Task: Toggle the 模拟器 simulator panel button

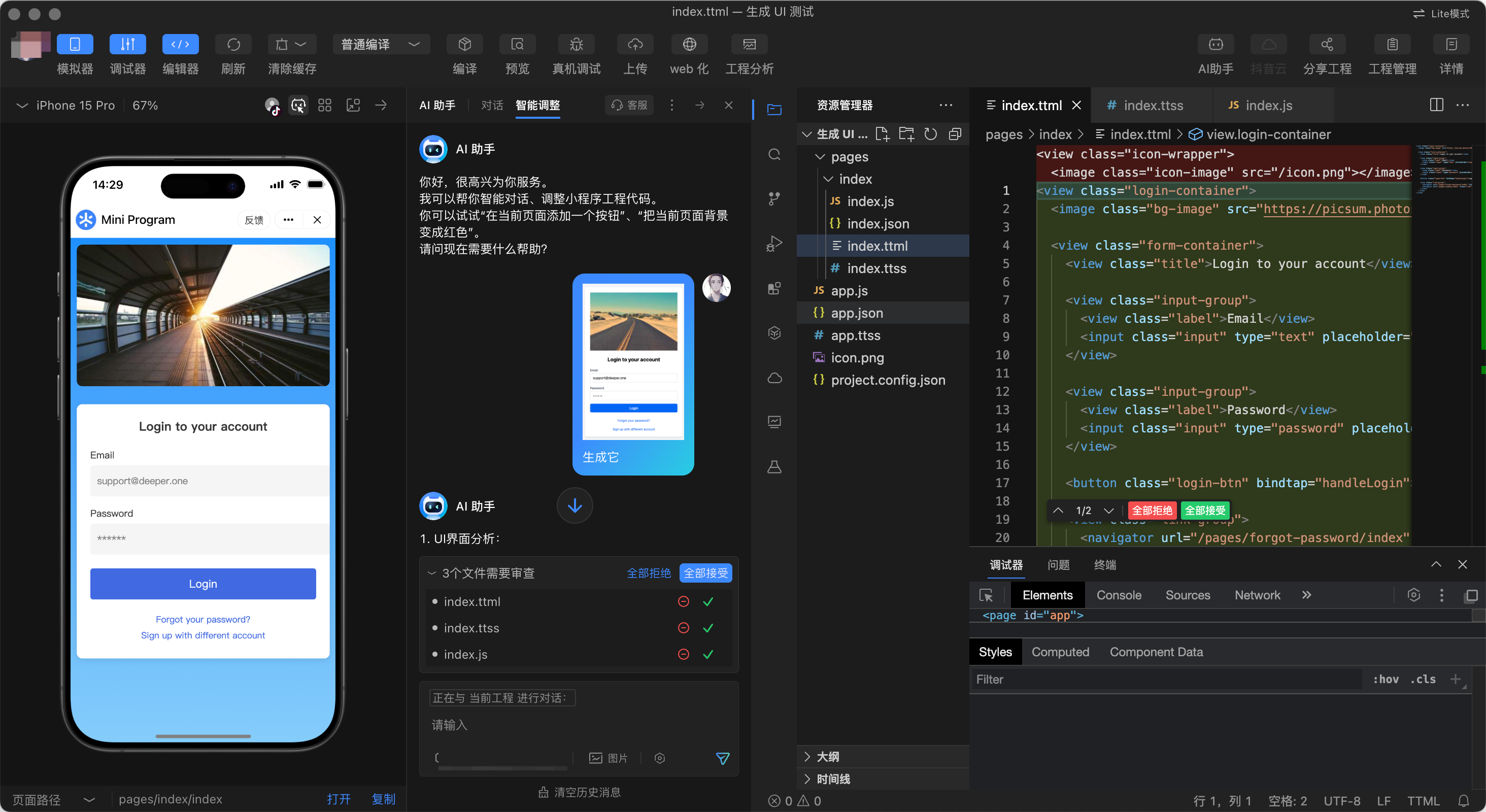Action: [x=75, y=45]
